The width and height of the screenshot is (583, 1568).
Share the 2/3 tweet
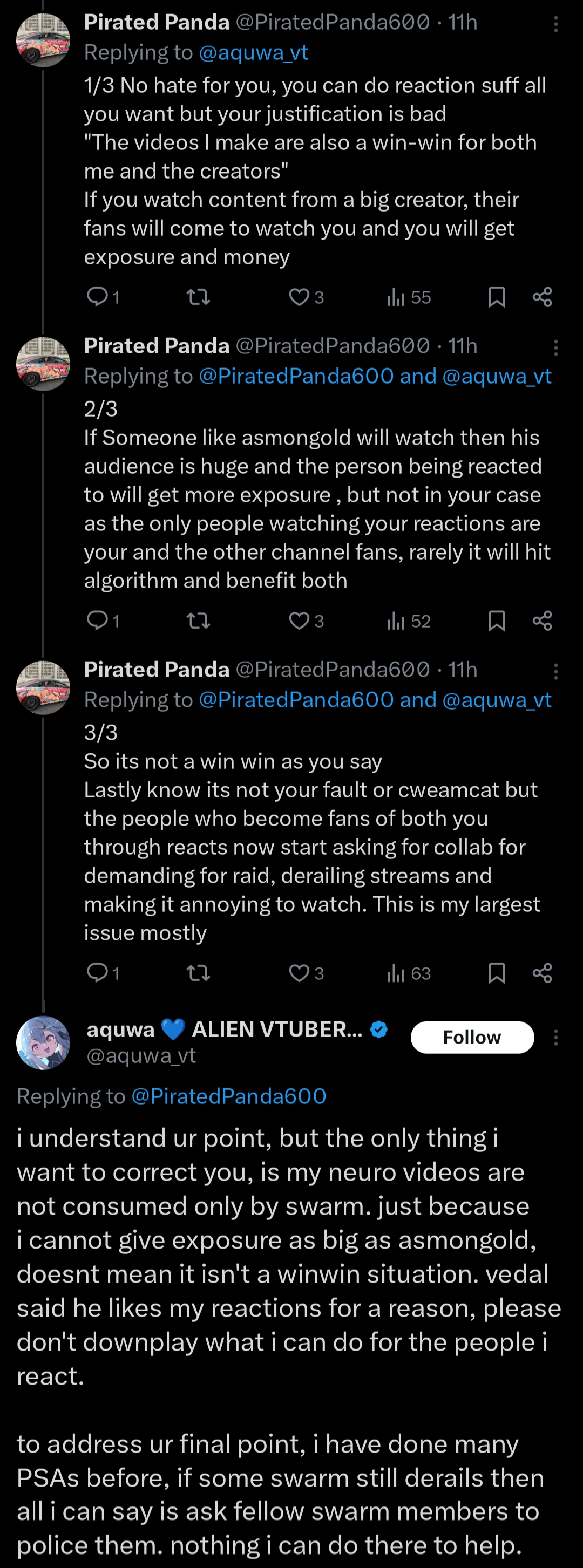point(541,621)
